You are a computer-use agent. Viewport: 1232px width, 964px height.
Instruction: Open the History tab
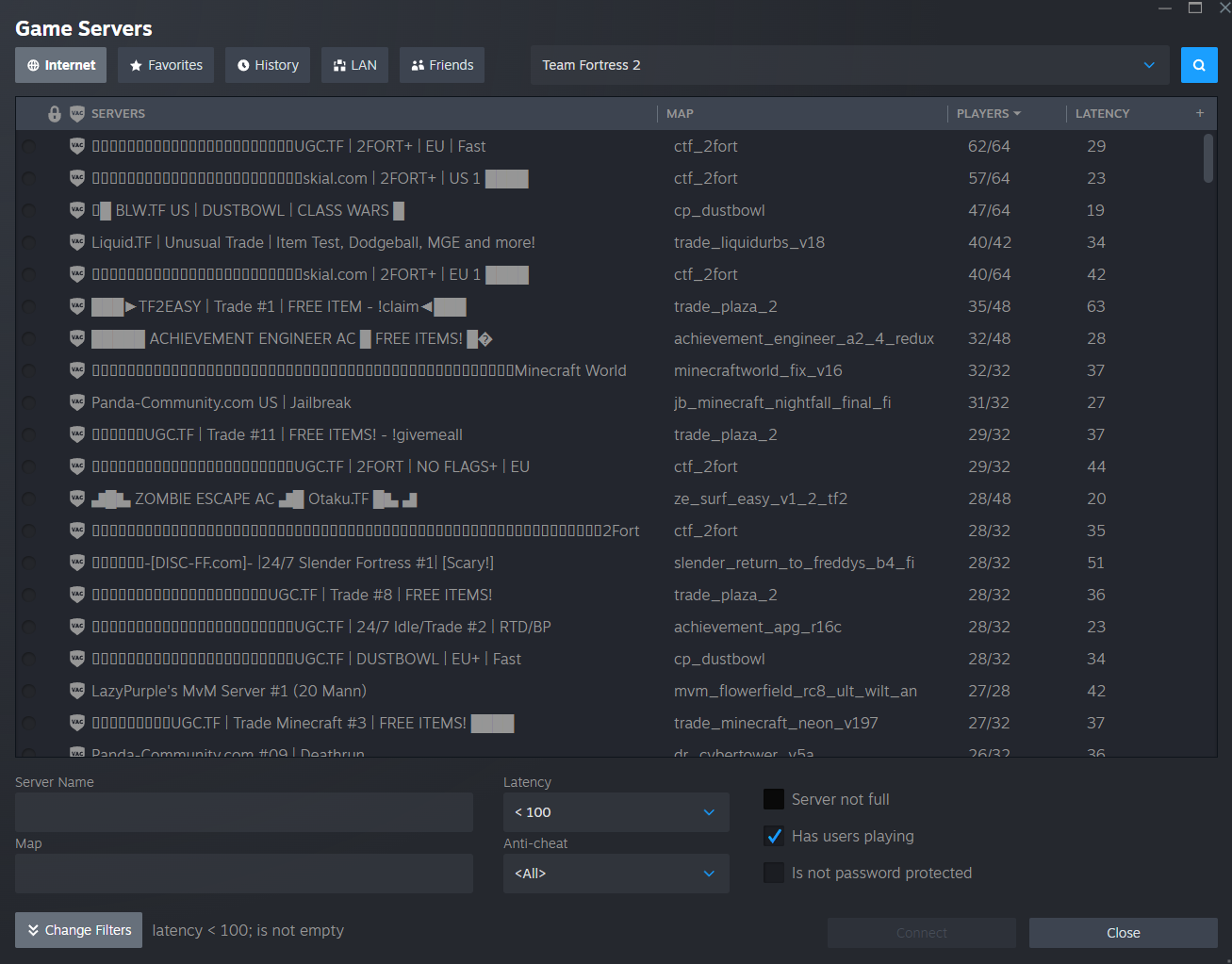coord(268,65)
